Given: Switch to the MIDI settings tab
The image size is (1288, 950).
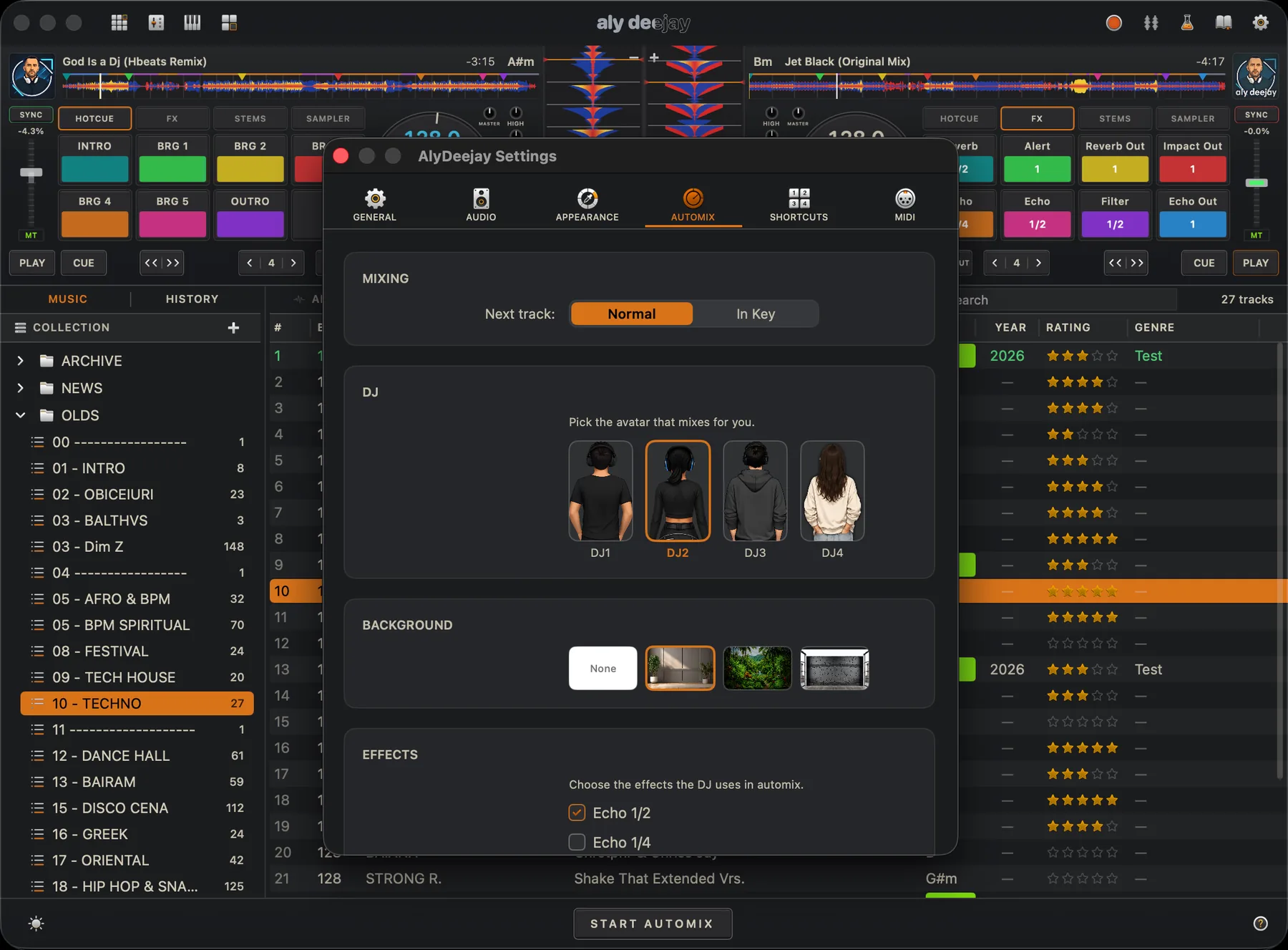Looking at the screenshot, I should (x=904, y=205).
